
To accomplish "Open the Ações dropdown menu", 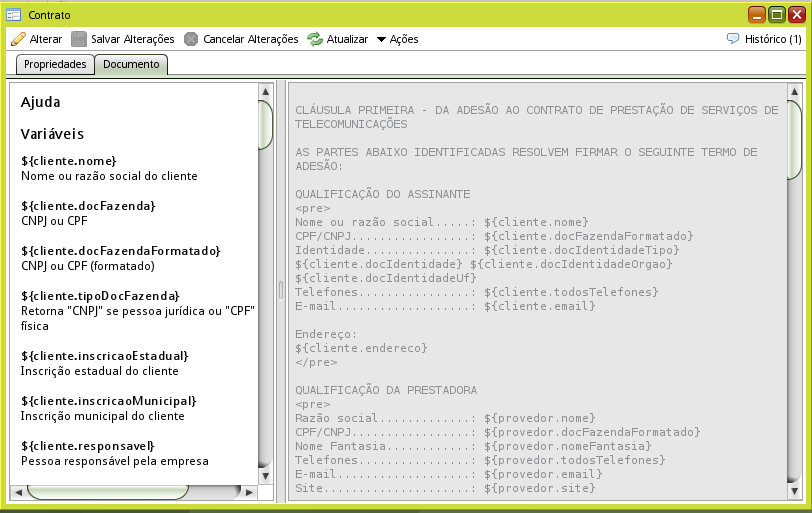I will [x=397, y=39].
